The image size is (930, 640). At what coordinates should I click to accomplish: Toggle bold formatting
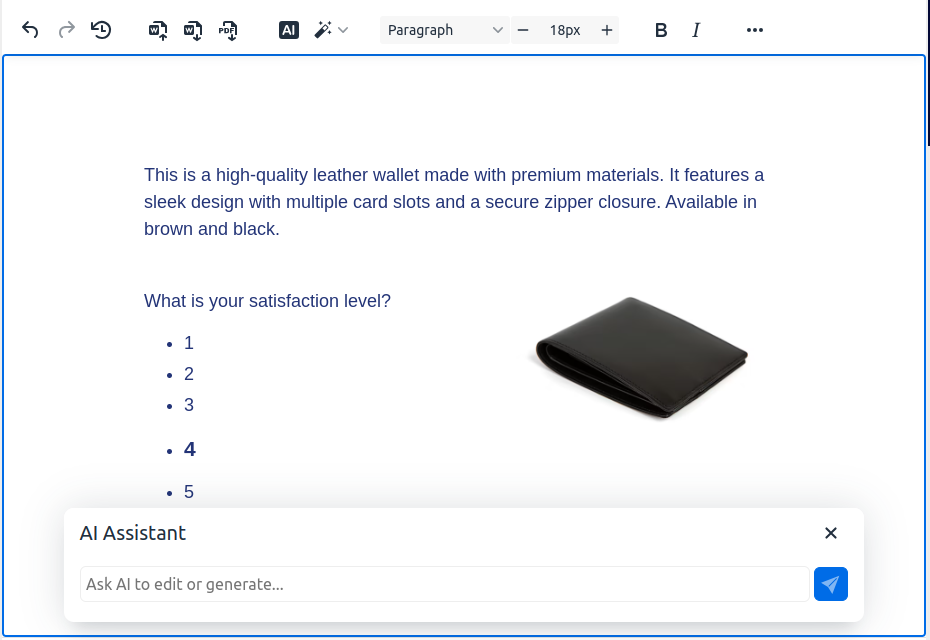(661, 30)
